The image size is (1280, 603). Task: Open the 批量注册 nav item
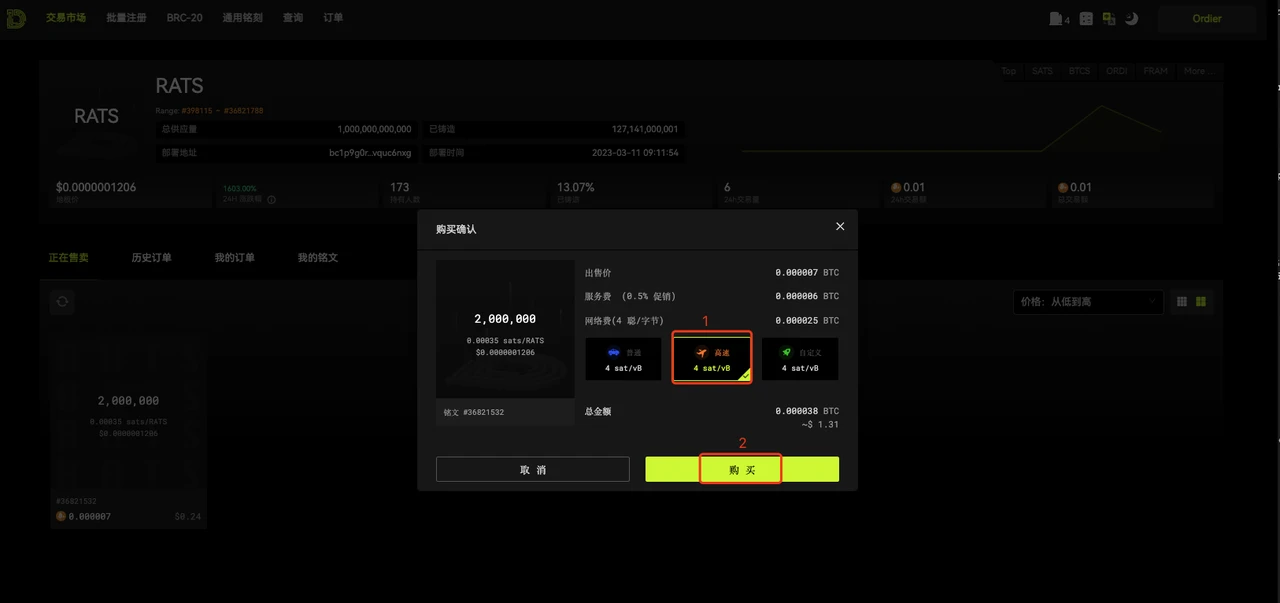126,18
